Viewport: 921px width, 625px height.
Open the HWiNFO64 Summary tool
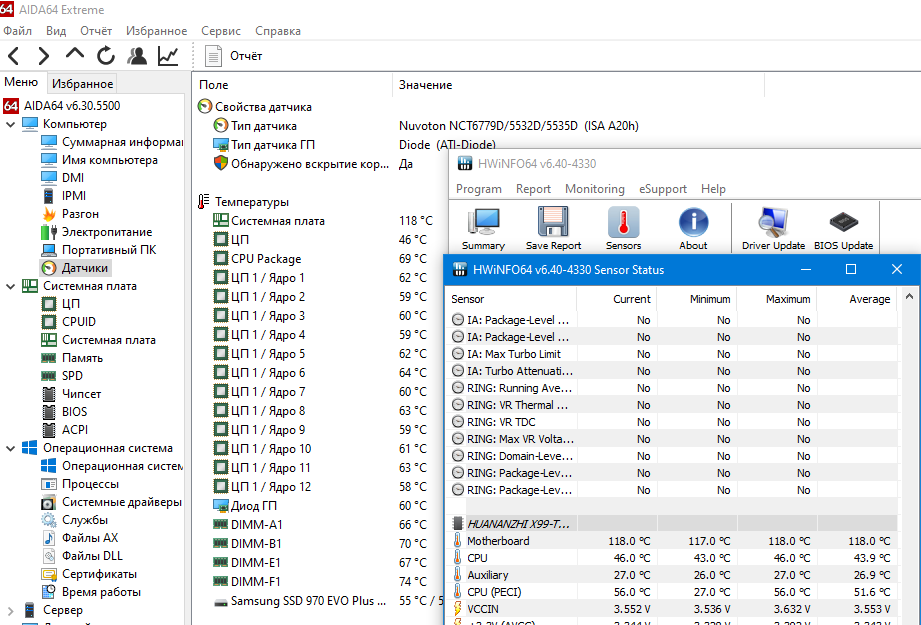(483, 229)
